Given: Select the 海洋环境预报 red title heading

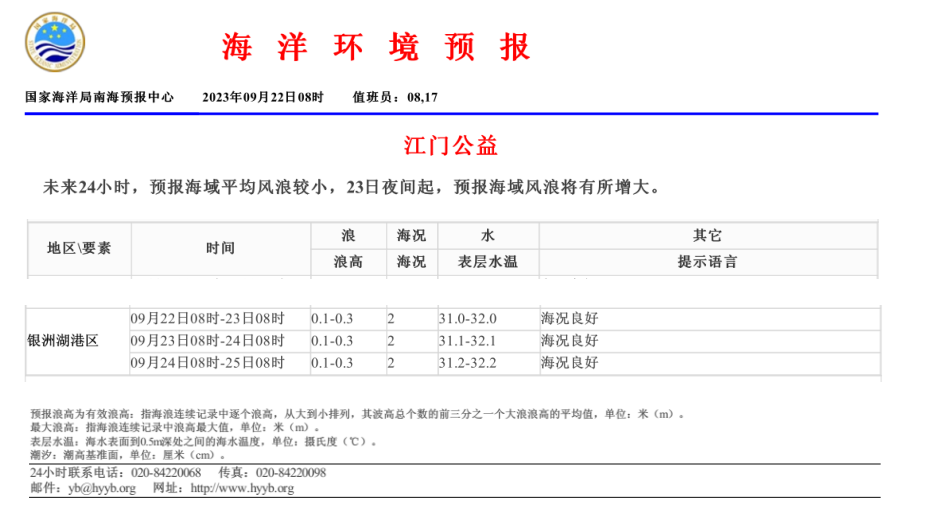Looking at the screenshot, I should coord(376,47).
